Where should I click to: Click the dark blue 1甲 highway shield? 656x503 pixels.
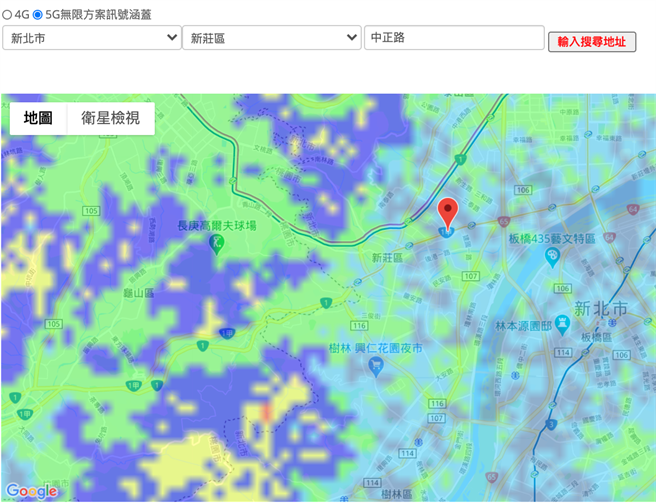tap(227, 334)
